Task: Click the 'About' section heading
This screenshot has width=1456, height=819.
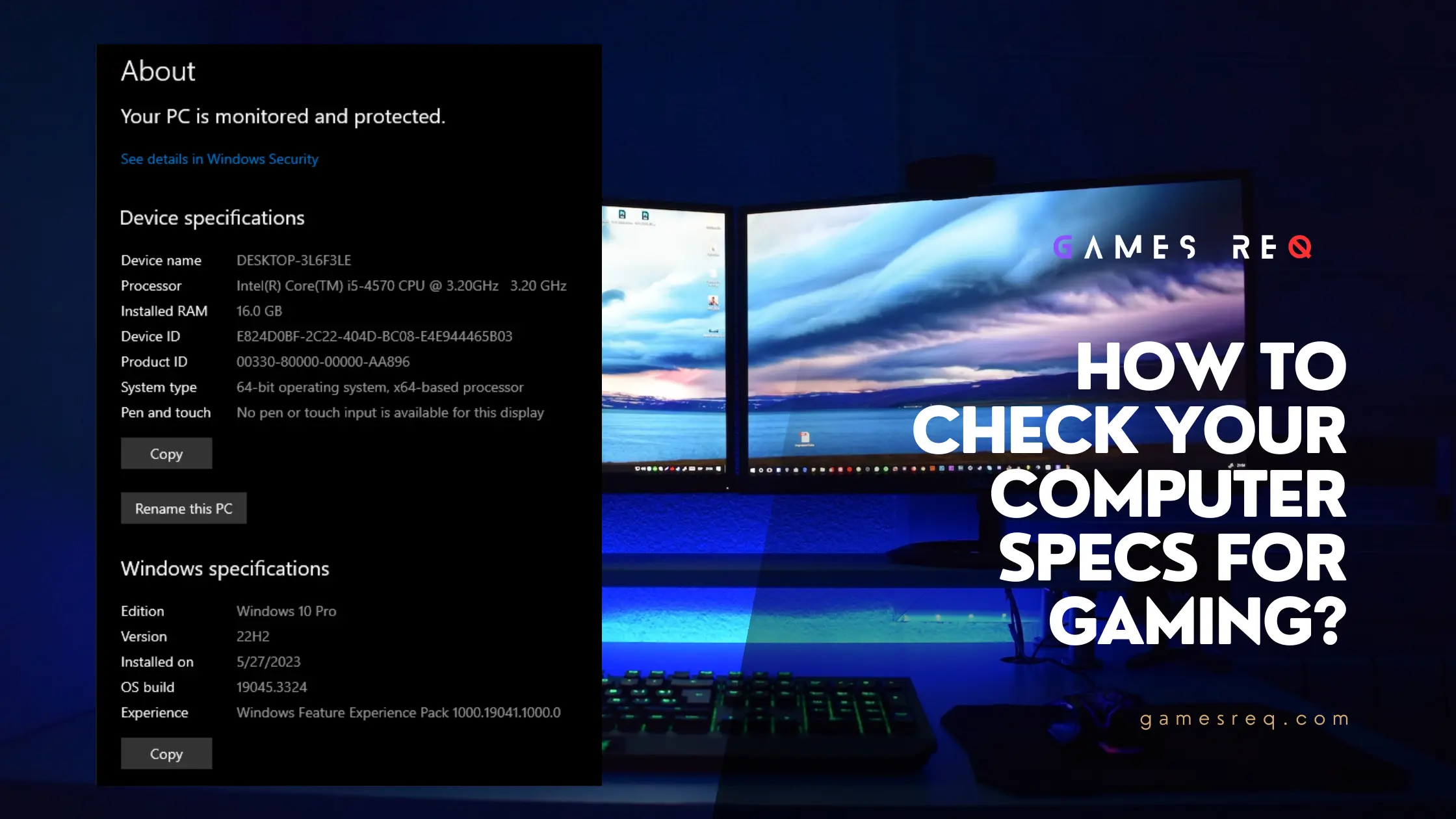Action: (x=157, y=70)
